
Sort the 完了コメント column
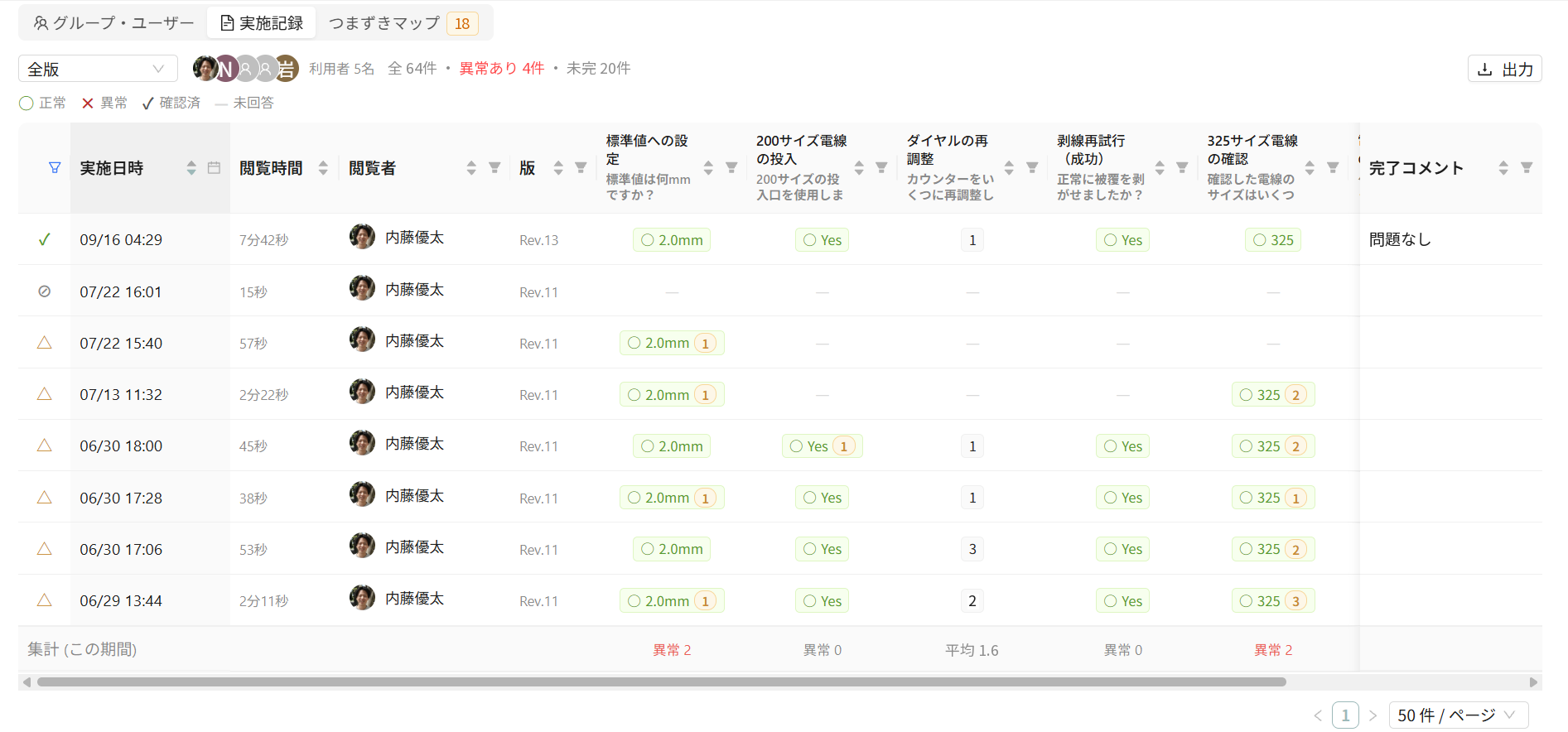pyautogui.click(x=1503, y=168)
